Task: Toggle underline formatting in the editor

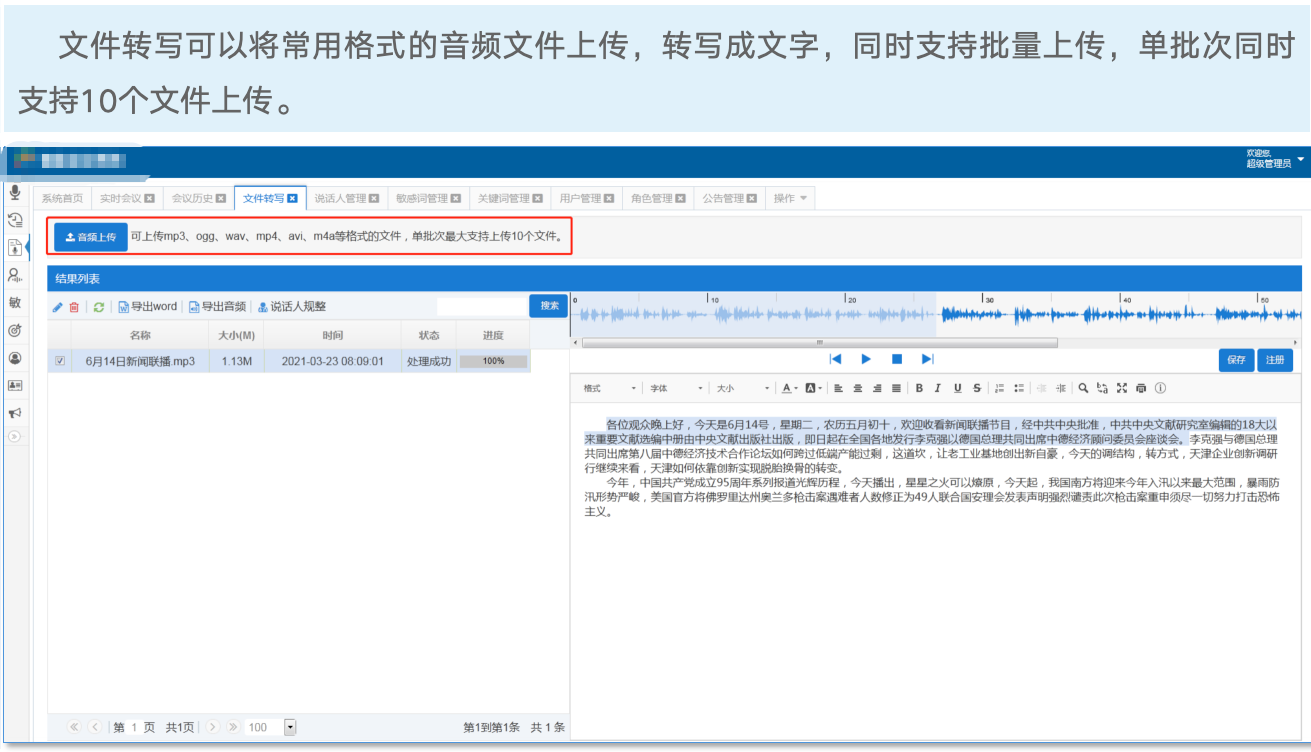Action: (957, 388)
